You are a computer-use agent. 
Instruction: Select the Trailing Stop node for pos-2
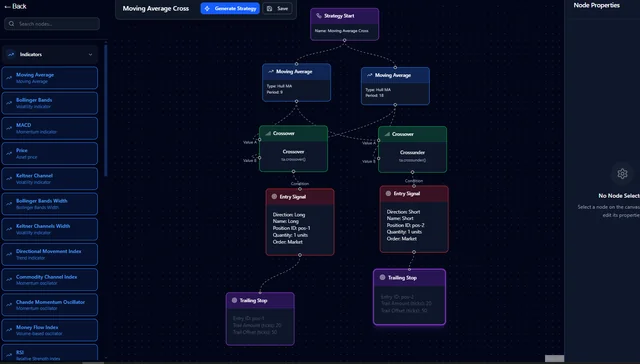tap(409, 297)
